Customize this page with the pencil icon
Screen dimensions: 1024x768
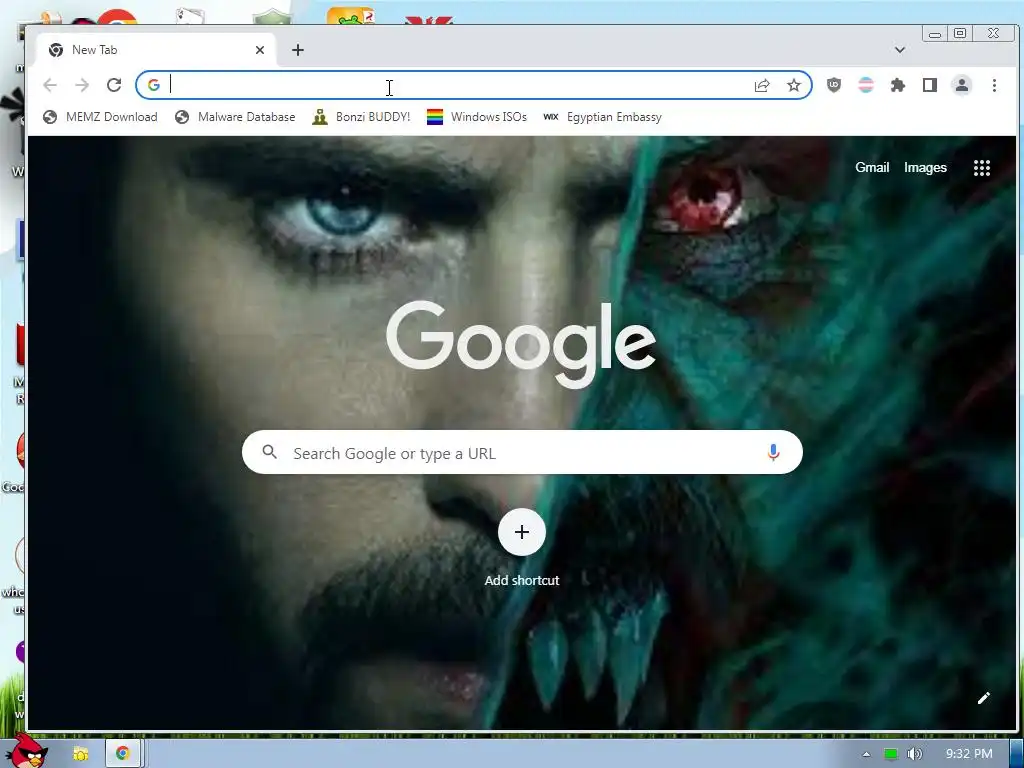[984, 698]
